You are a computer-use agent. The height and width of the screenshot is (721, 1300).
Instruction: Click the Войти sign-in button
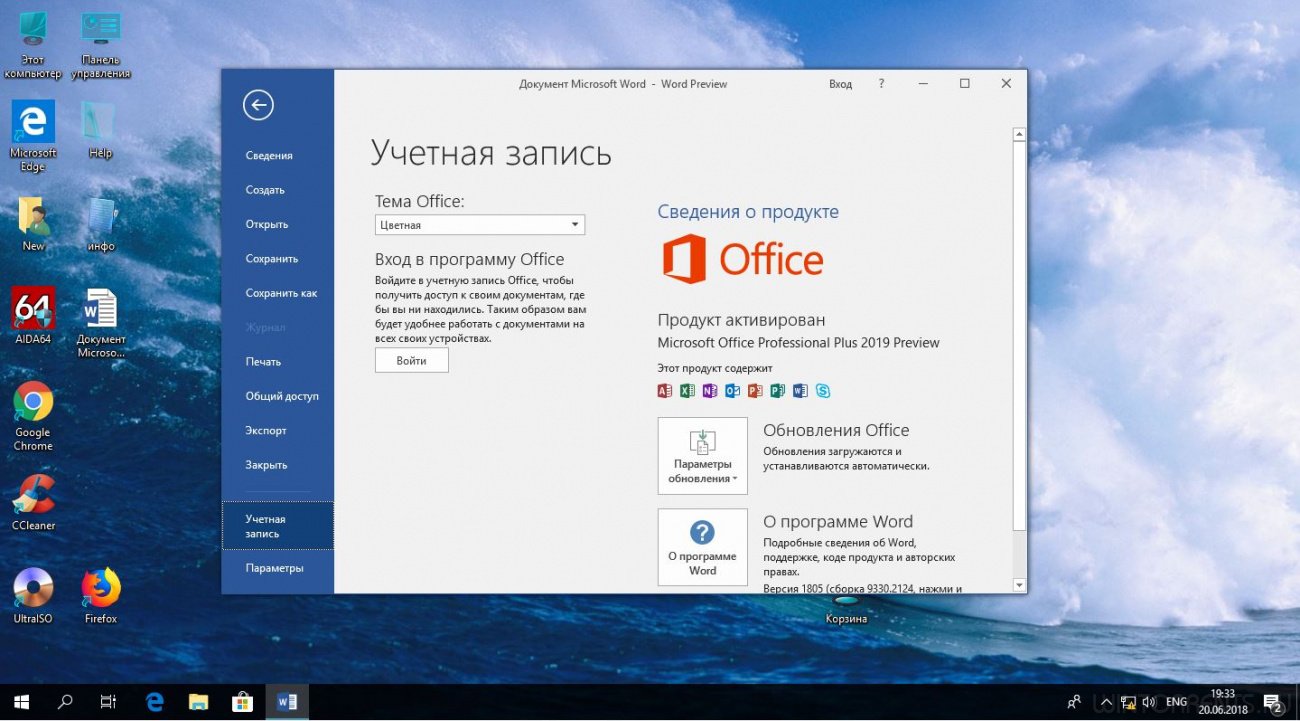tap(411, 360)
